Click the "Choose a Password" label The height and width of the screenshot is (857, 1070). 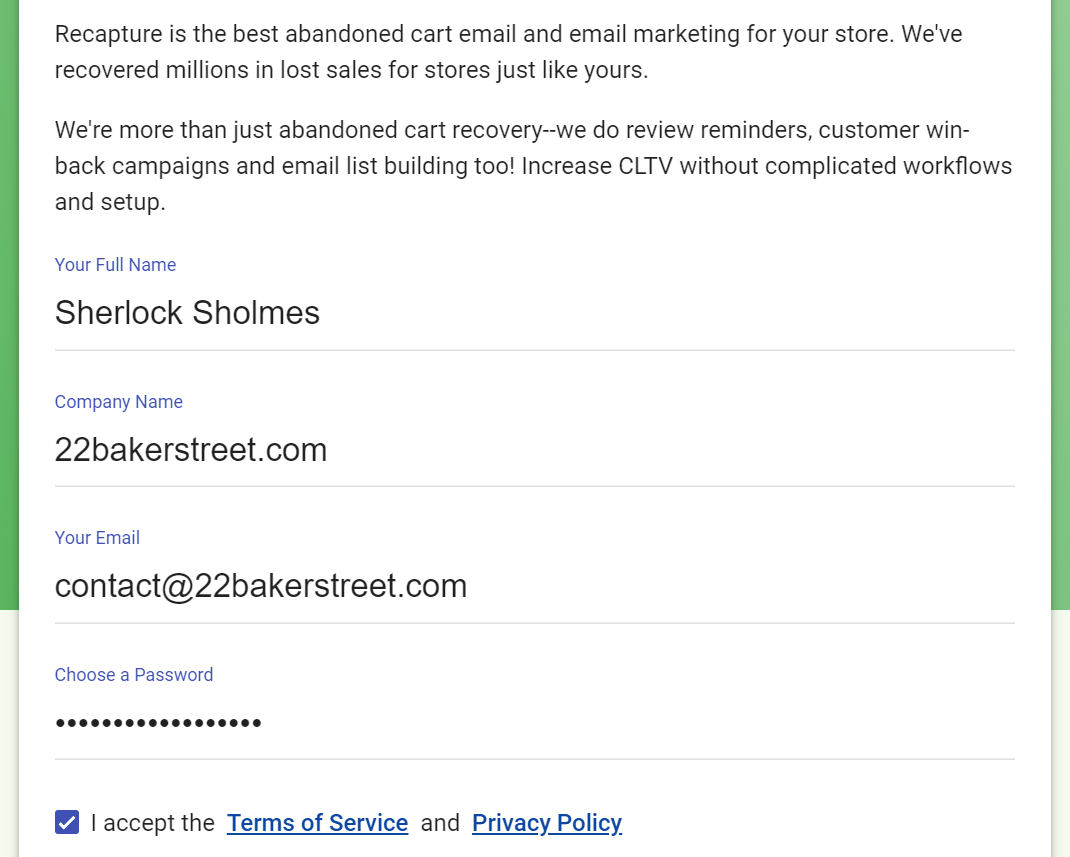click(x=133, y=675)
